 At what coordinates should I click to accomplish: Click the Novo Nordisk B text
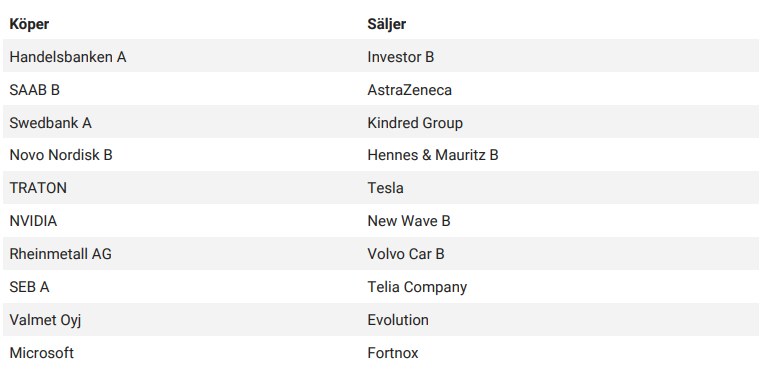click(x=61, y=156)
